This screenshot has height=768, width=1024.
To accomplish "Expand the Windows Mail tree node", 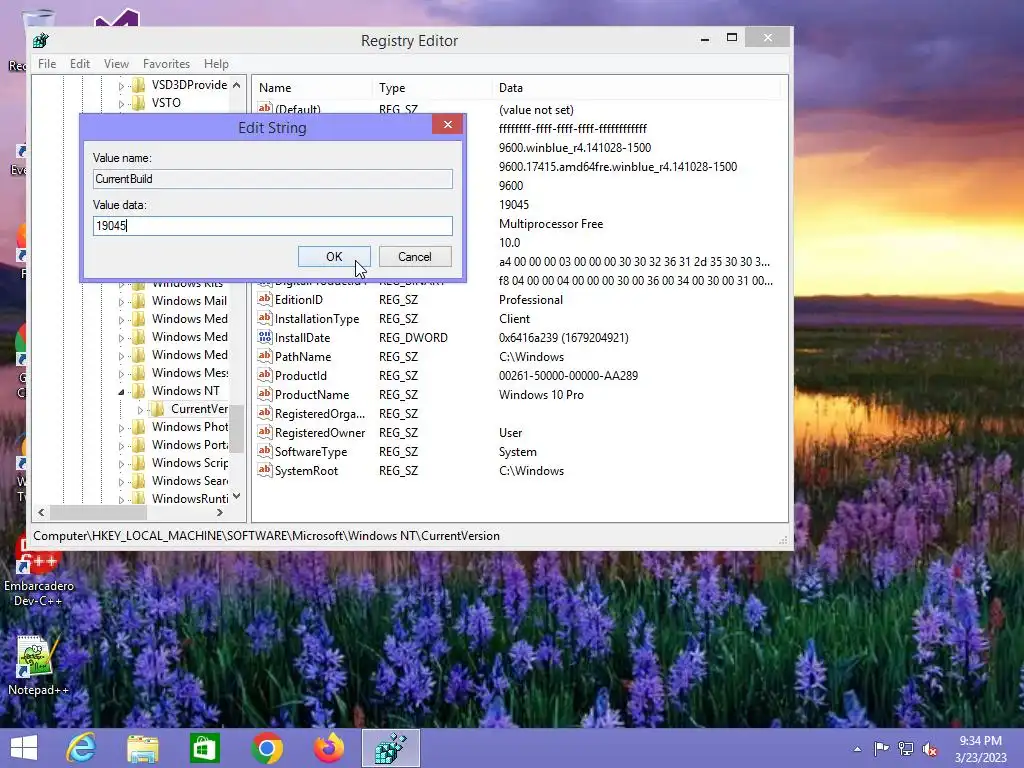I will tap(121, 302).
